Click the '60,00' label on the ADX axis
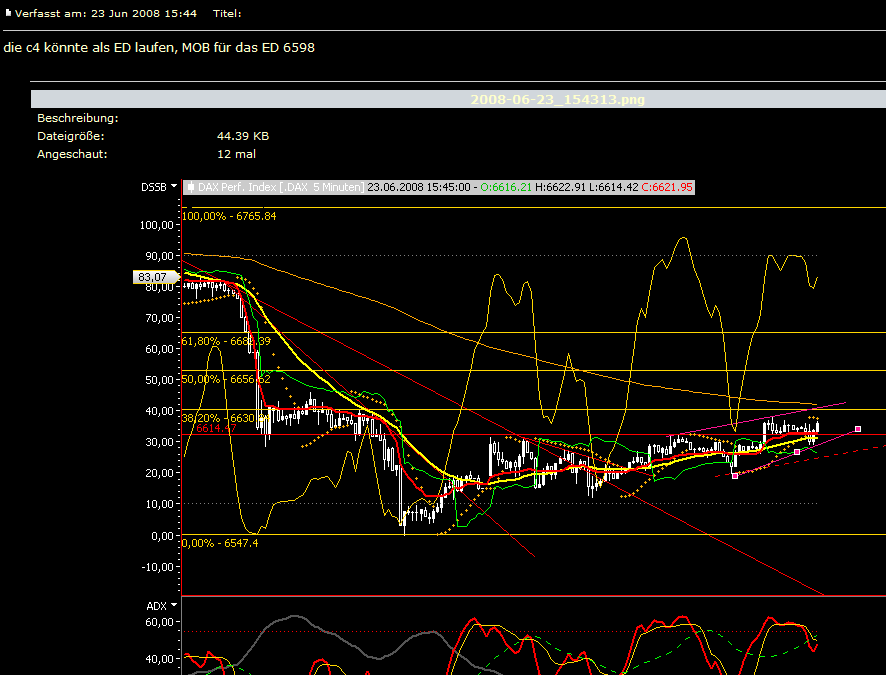The width and height of the screenshot is (886, 675). 159,622
